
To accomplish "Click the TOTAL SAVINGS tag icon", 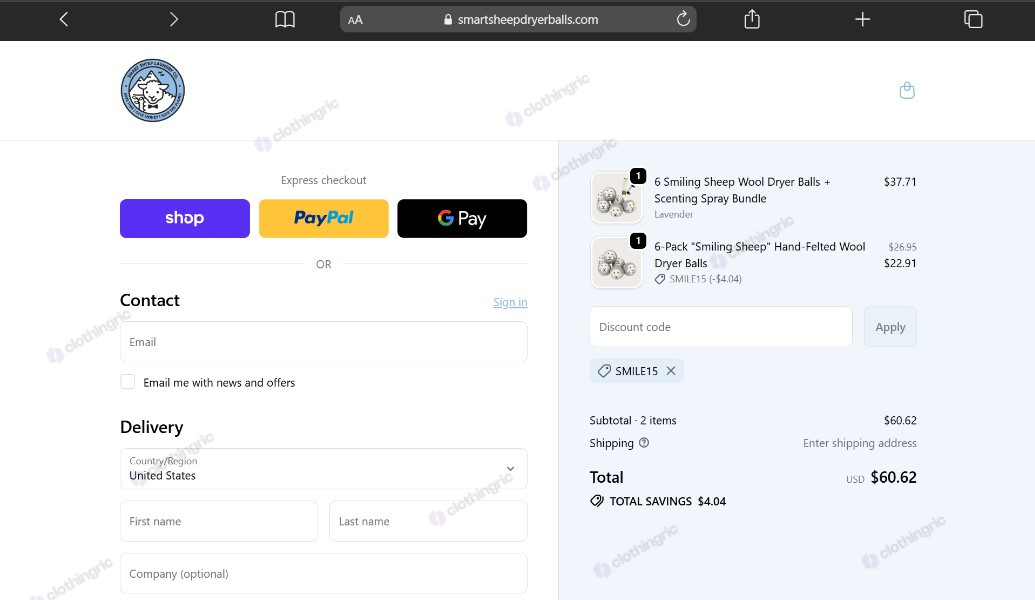I will tap(597, 501).
